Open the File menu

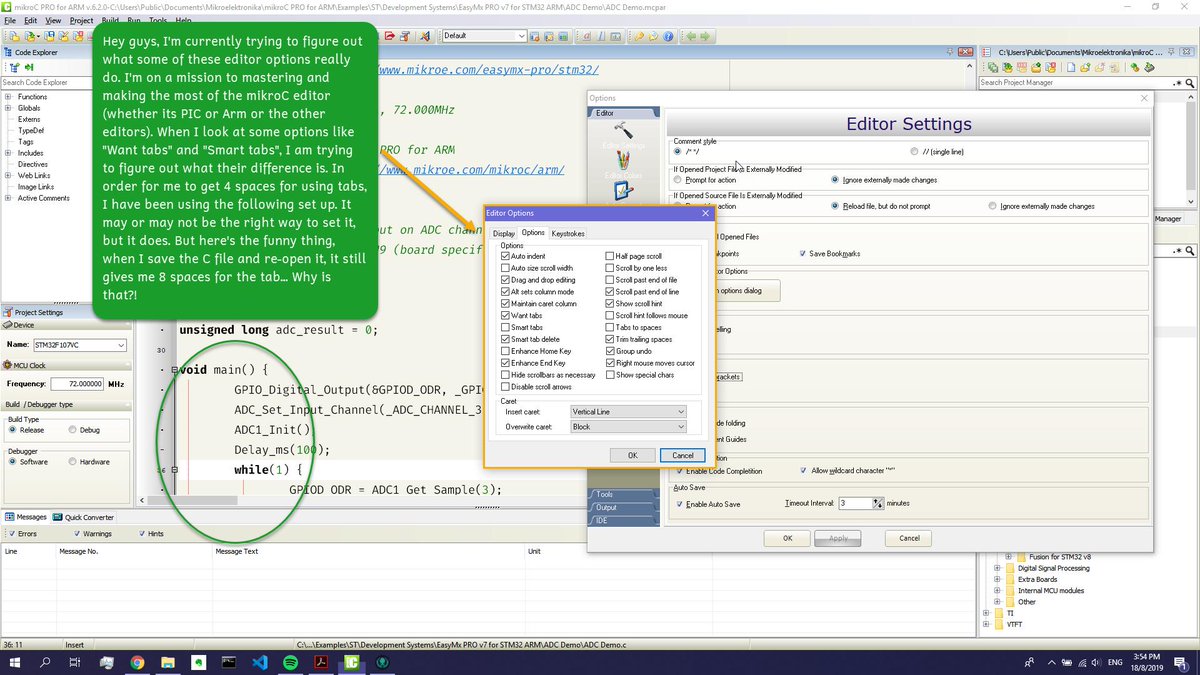(10, 20)
